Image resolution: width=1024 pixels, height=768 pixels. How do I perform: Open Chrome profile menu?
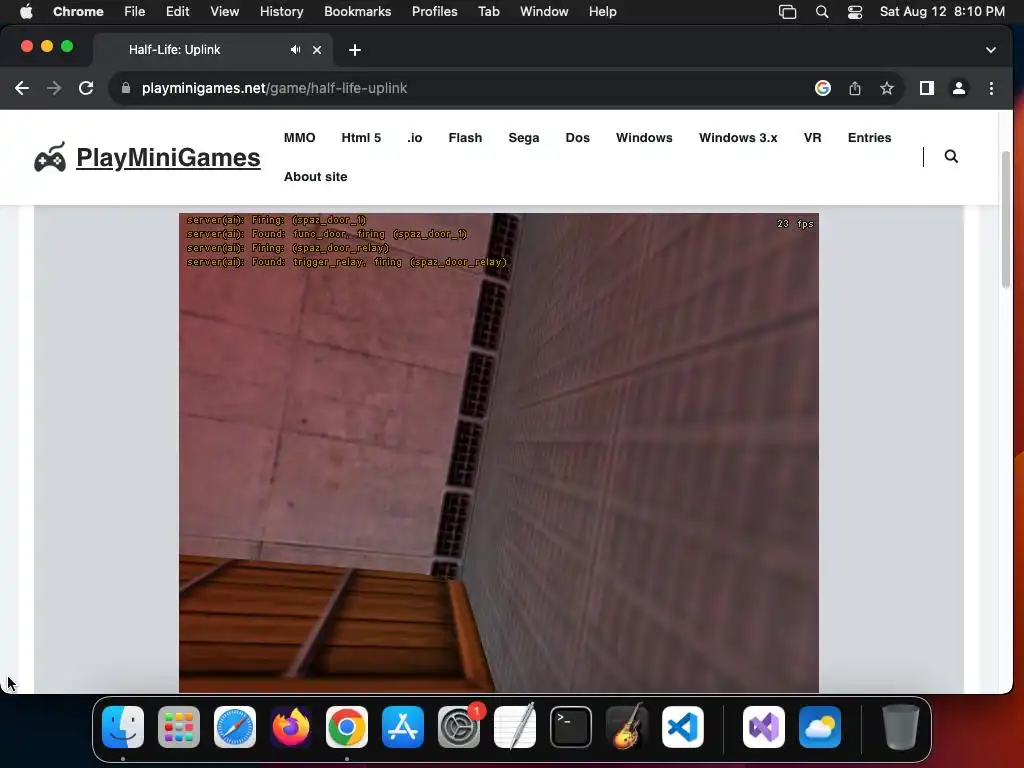pyautogui.click(x=959, y=88)
